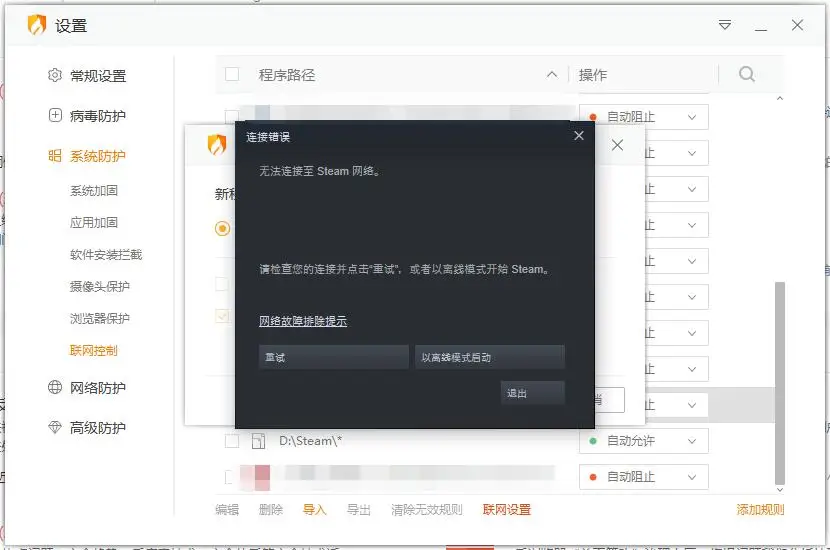Click the scrollbar down arrow
830x550 pixels.
pyautogui.click(x=780, y=490)
